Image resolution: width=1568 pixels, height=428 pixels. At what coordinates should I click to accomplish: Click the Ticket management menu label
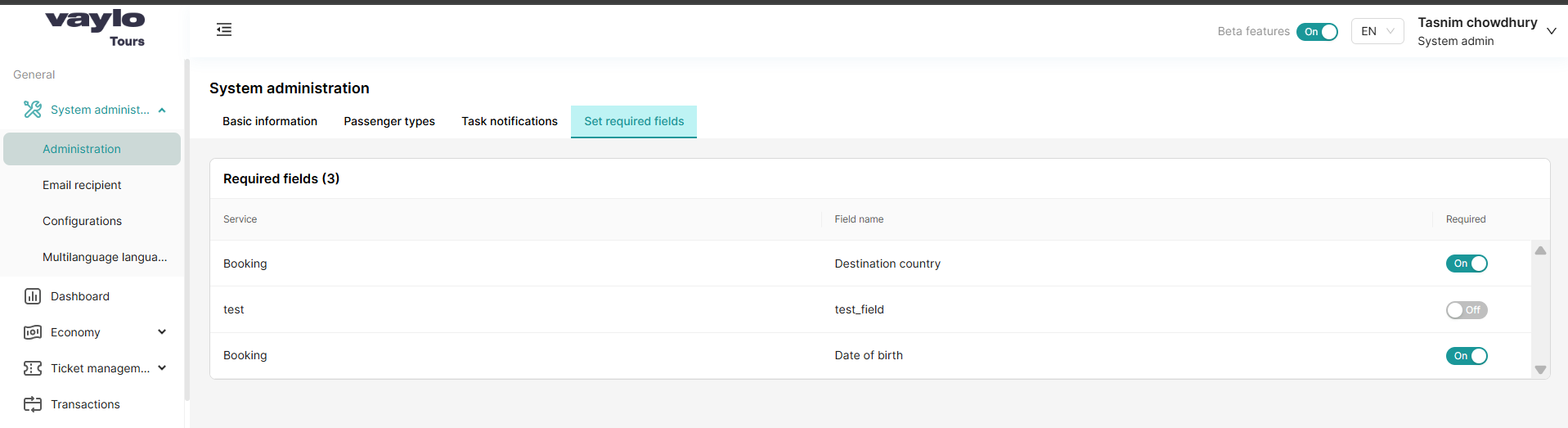pos(100,368)
